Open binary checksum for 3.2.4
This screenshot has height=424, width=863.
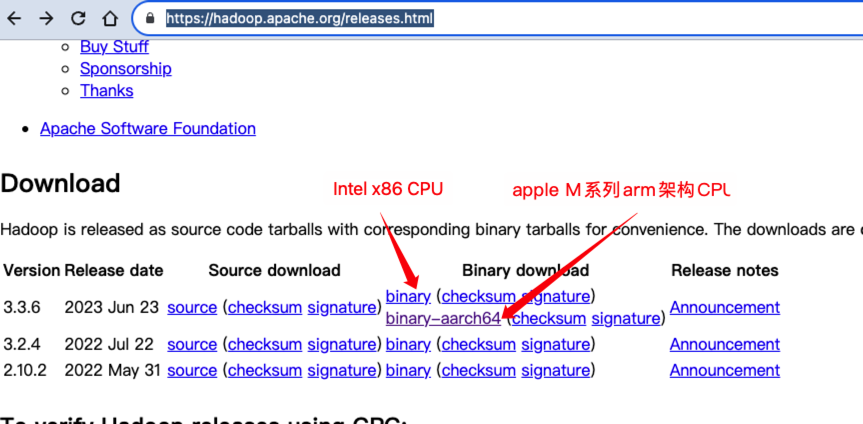tap(478, 345)
